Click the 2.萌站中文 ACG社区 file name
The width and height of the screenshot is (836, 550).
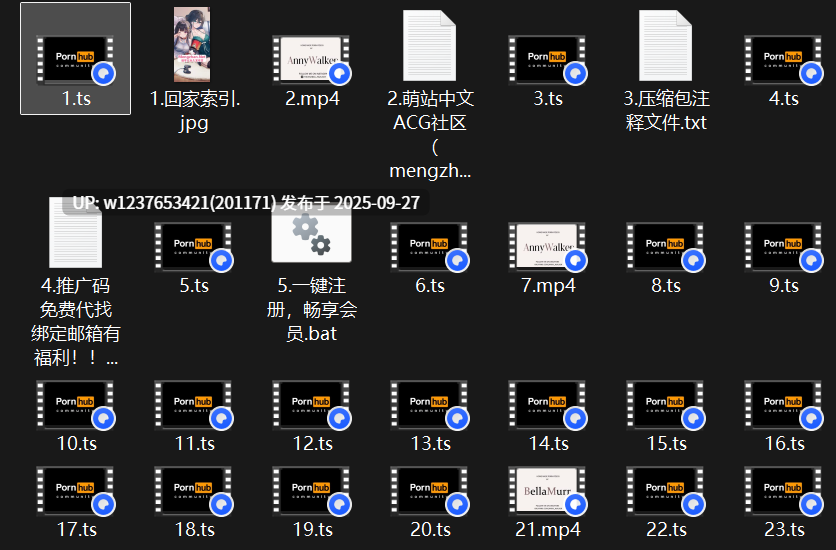point(430,134)
